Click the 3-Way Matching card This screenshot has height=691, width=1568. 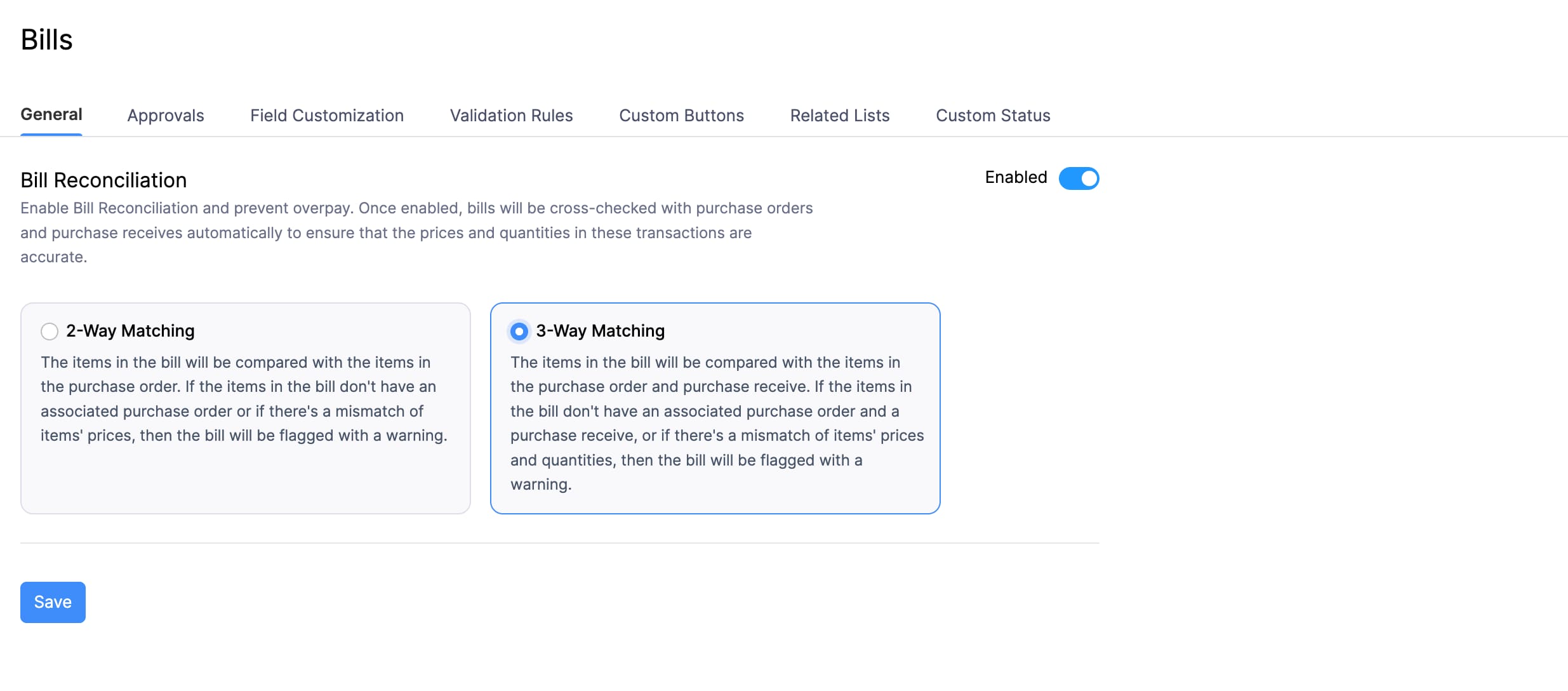715,408
